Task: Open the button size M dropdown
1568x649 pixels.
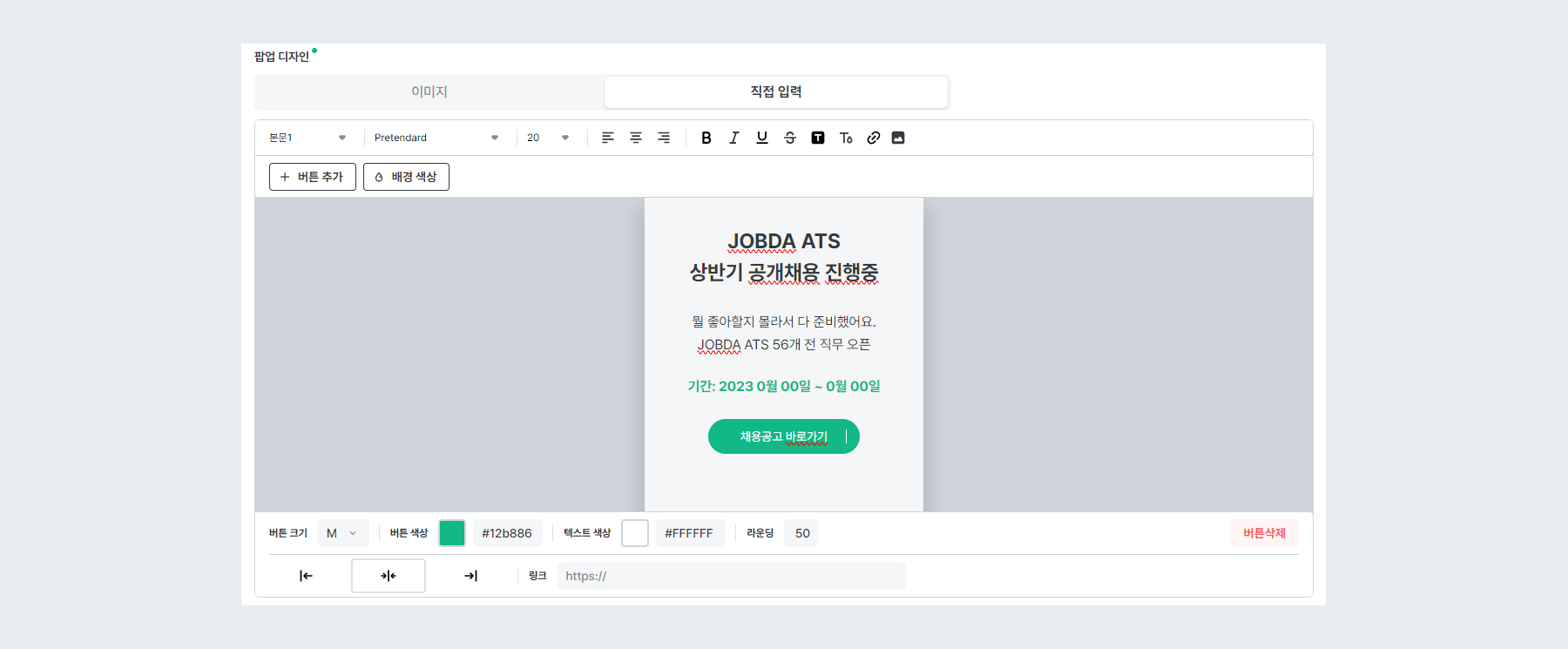Action: (x=343, y=533)
